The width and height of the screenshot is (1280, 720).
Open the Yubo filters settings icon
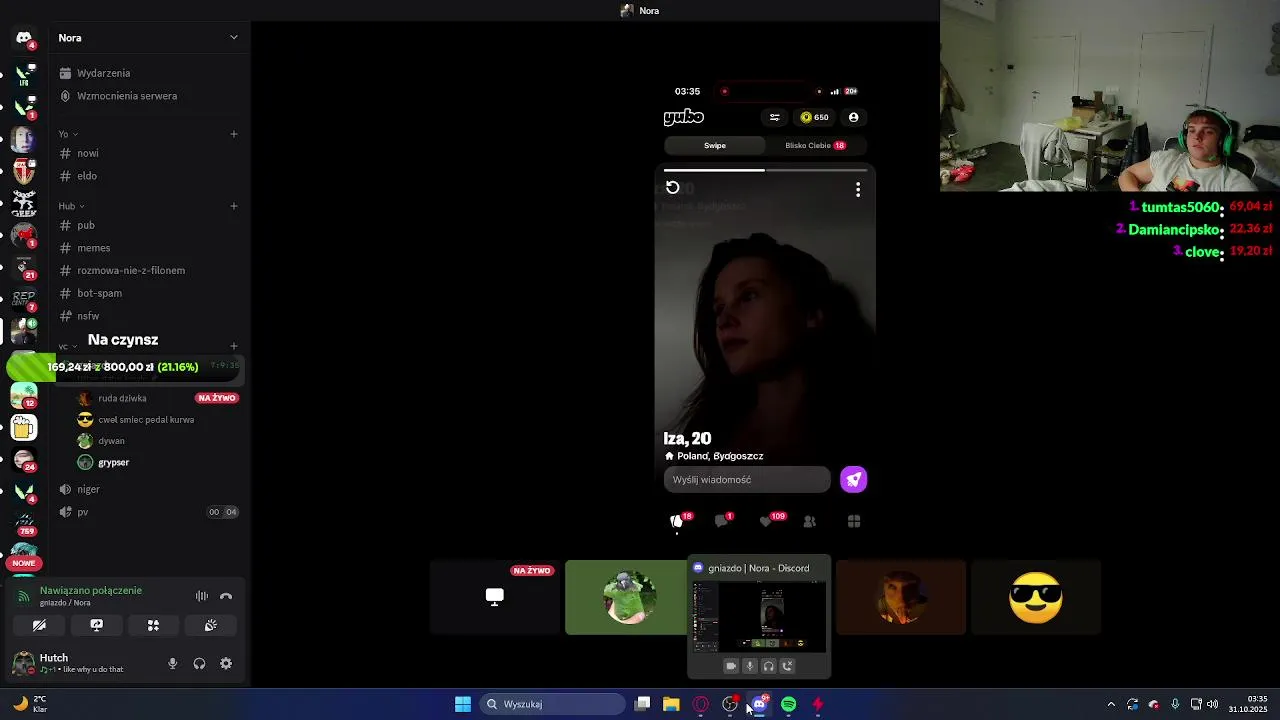tap(774, 117)
